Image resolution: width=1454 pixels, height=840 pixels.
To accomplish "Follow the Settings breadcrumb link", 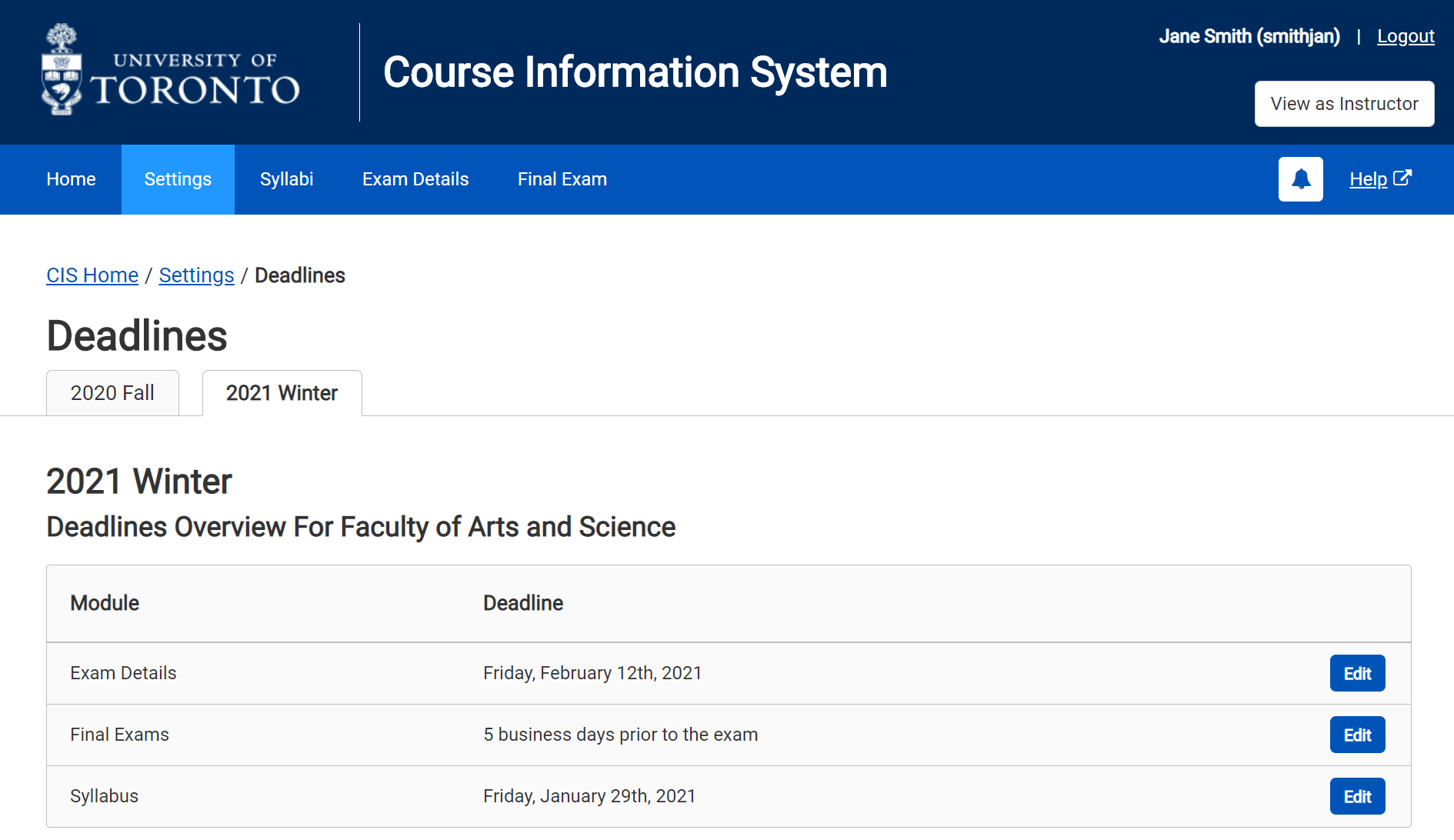I will tap(196, 275).
